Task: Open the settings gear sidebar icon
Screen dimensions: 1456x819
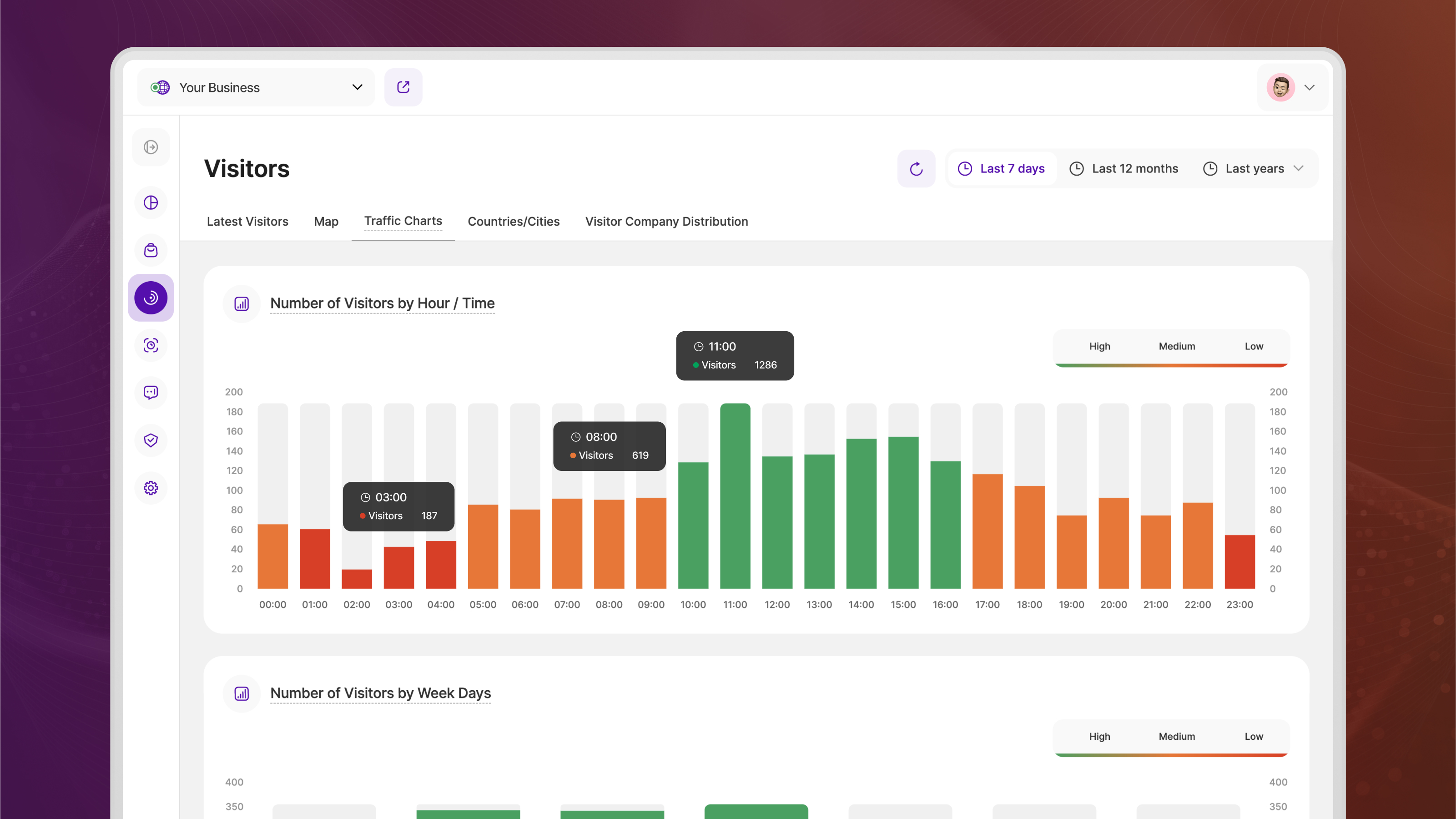Action: pos(151,488)
